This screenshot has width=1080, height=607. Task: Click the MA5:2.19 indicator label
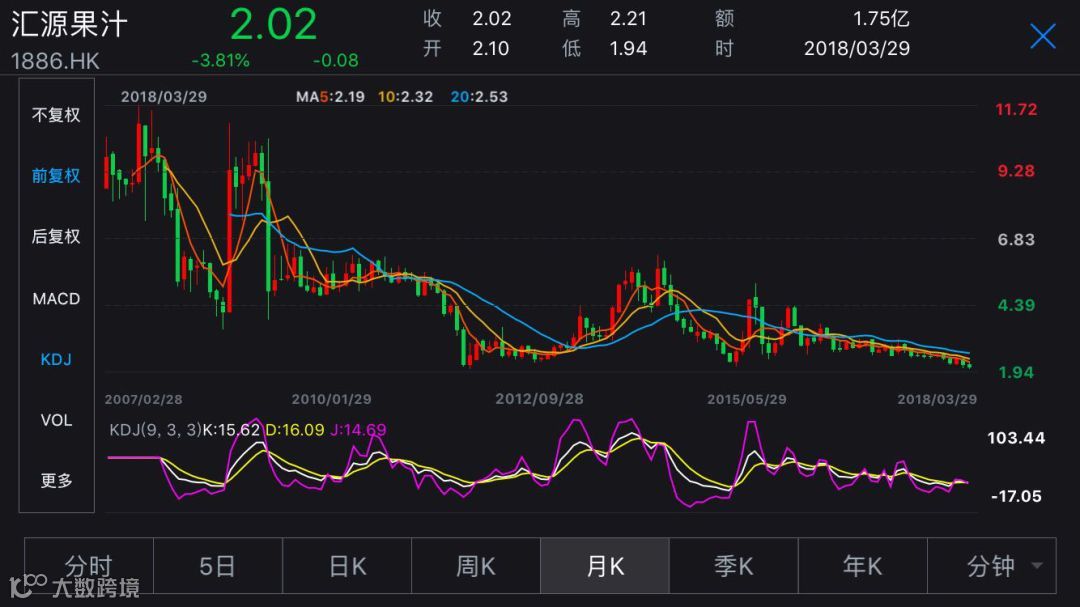(330, 97)
